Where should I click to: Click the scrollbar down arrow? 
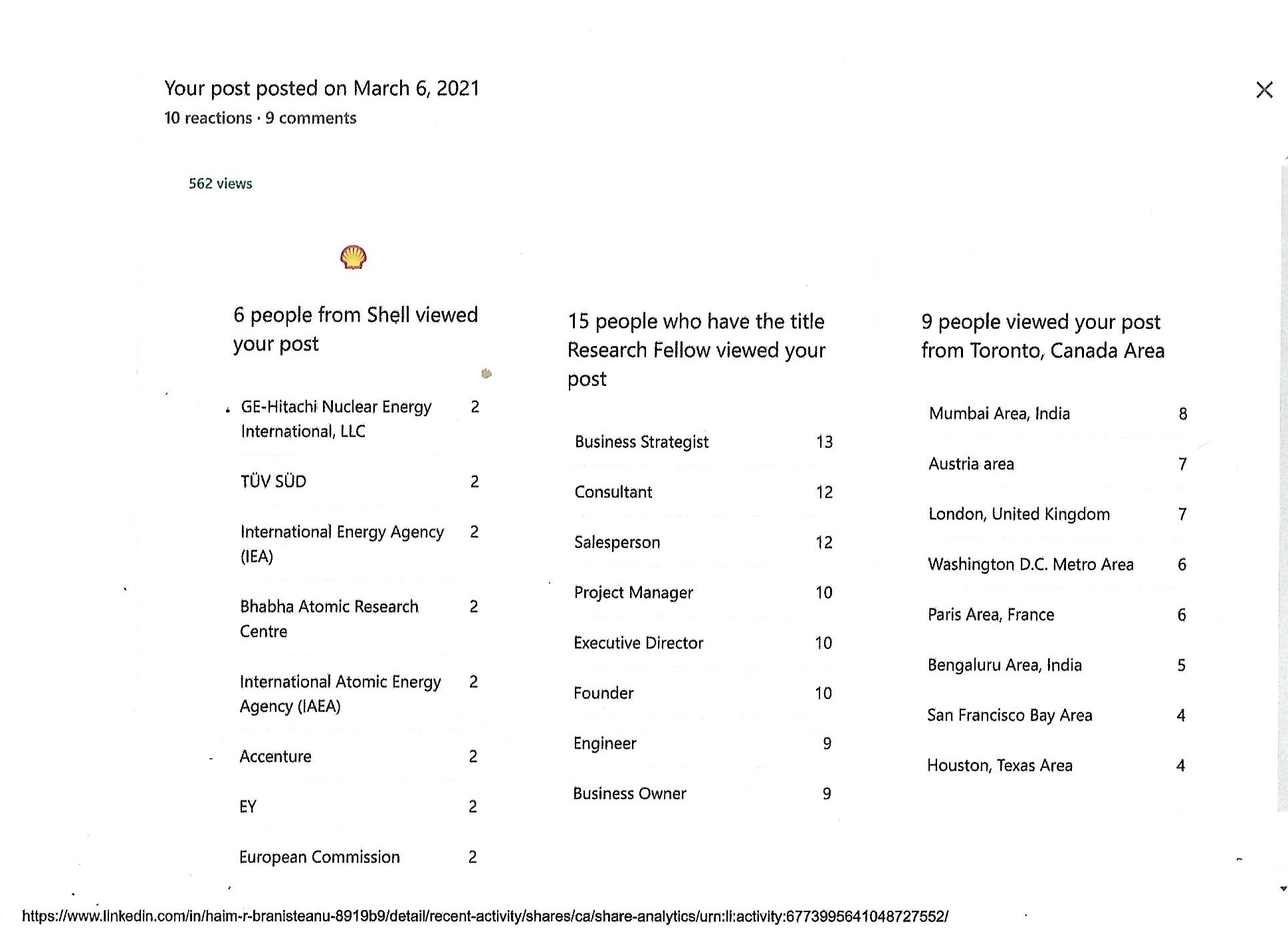click(x=1283, y=888)
